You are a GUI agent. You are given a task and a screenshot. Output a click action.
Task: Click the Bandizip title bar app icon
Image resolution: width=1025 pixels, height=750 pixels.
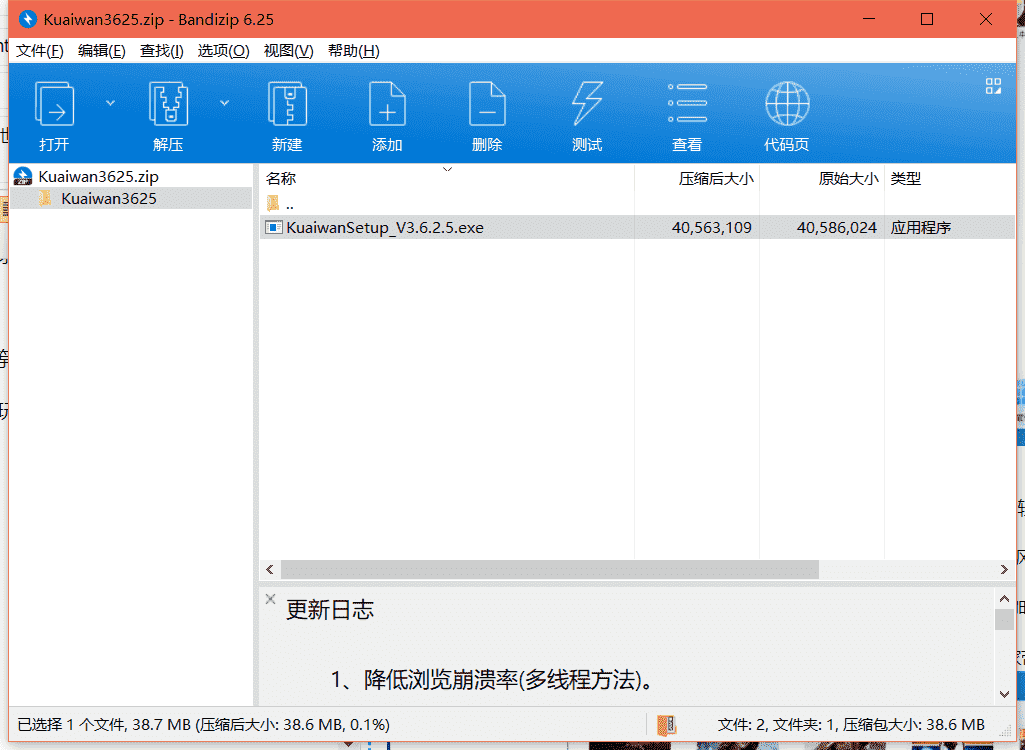pos(27,19)
